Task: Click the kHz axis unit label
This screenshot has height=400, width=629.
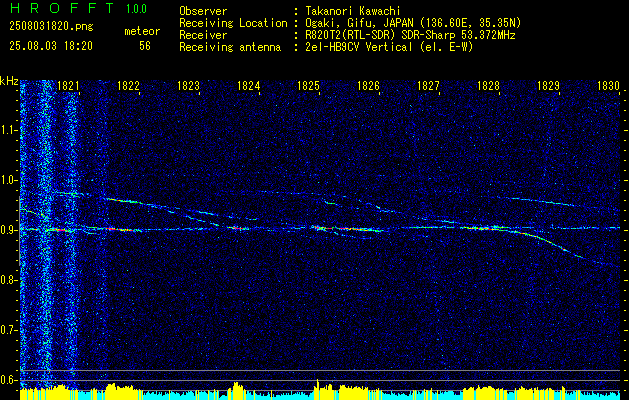Action: coord(9,81)
